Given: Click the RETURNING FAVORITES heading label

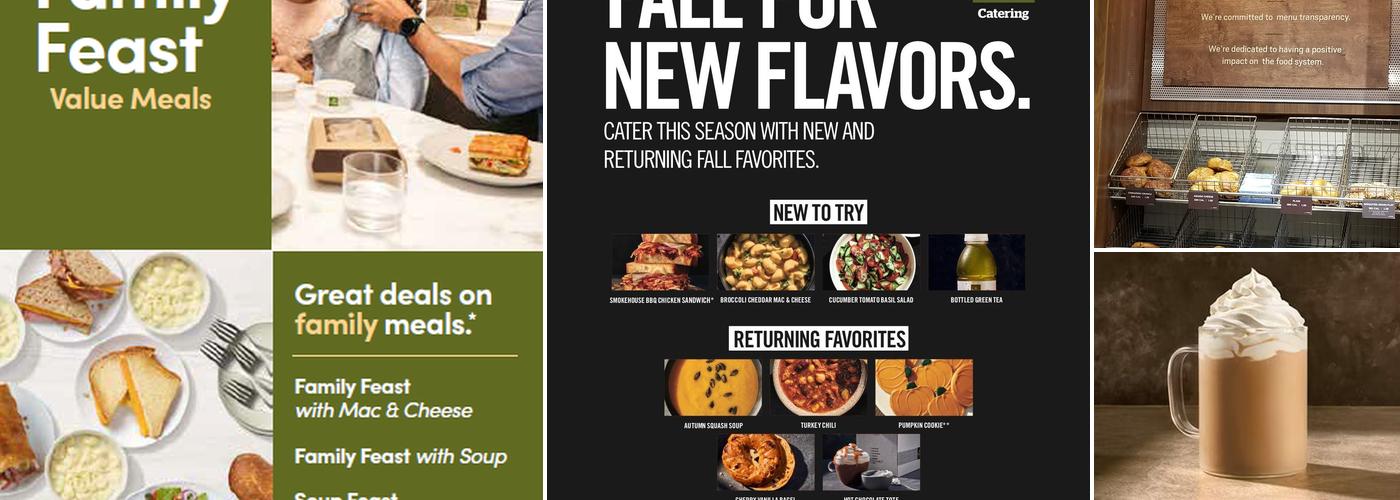Looking at the screenshot, I should tap(818, 339).
